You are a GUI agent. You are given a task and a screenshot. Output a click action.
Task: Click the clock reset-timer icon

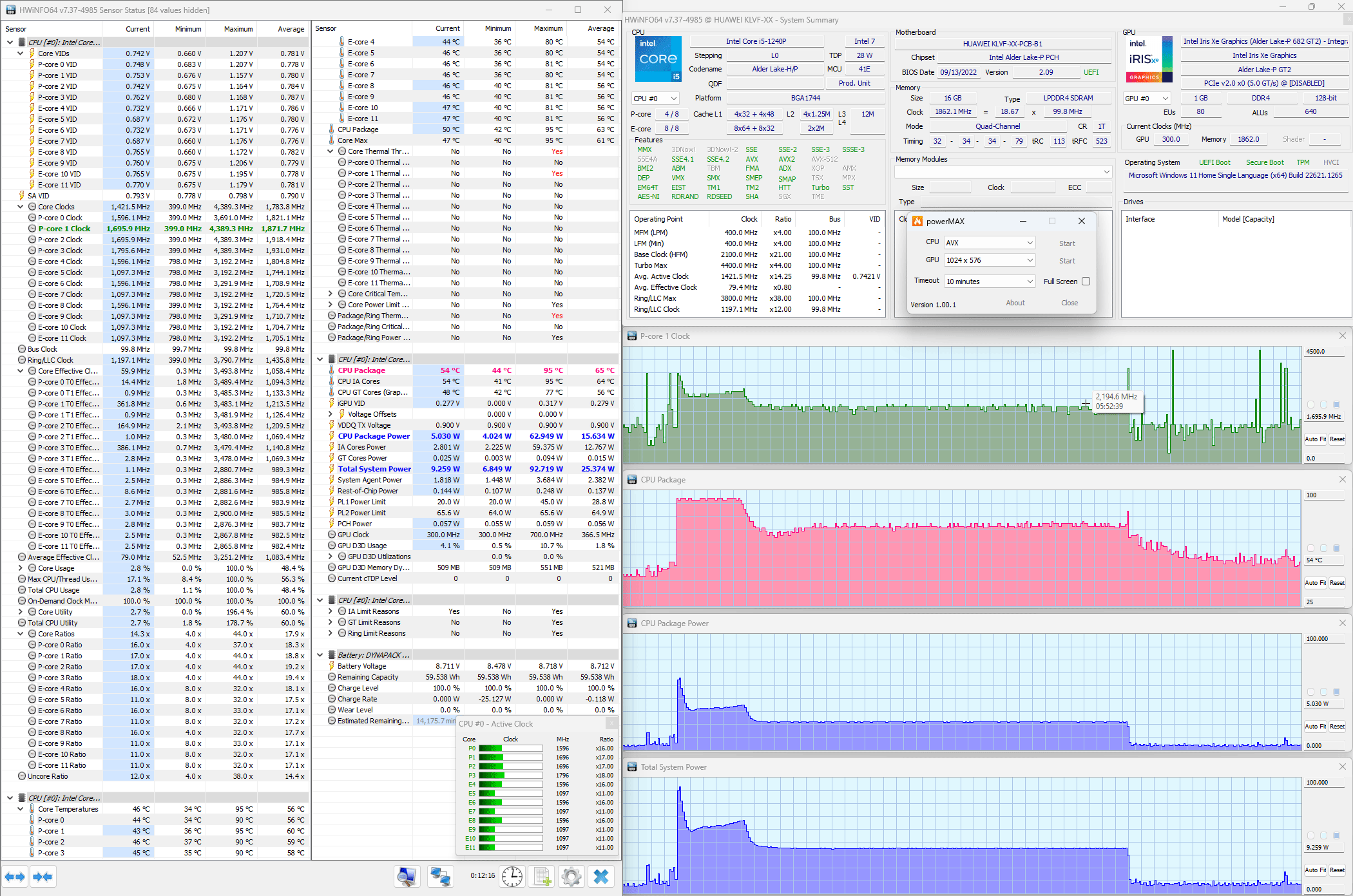[x=512, y=877]
